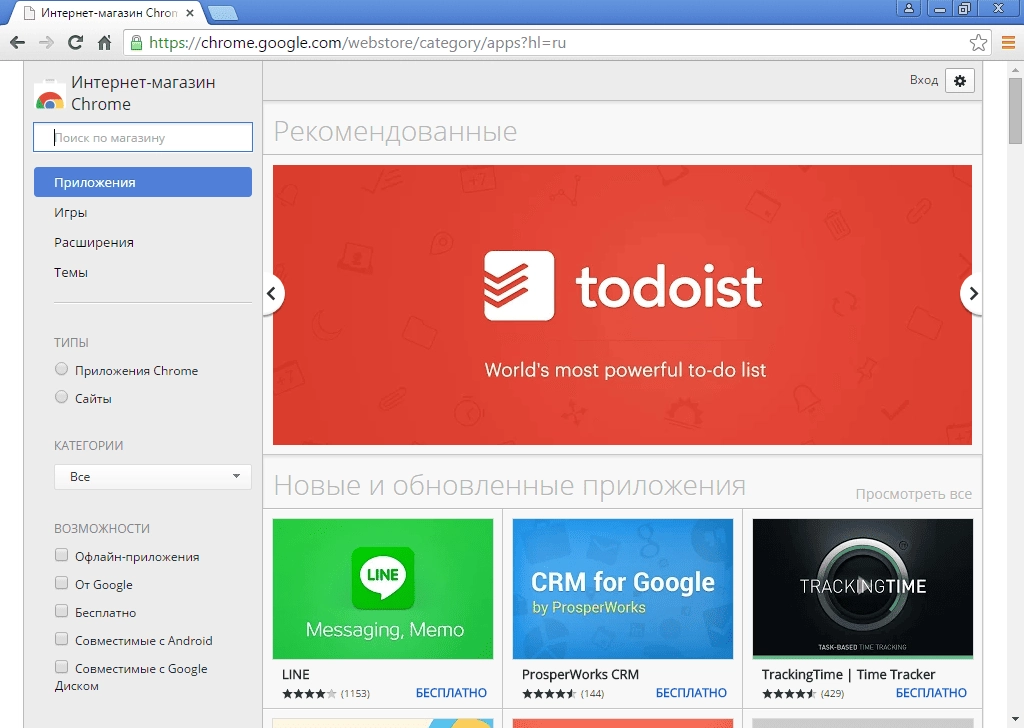The width and height of the screenshot is (1024, 728).
Task: Check Совместимые с Google Диском option
Action: coord(61,667)
